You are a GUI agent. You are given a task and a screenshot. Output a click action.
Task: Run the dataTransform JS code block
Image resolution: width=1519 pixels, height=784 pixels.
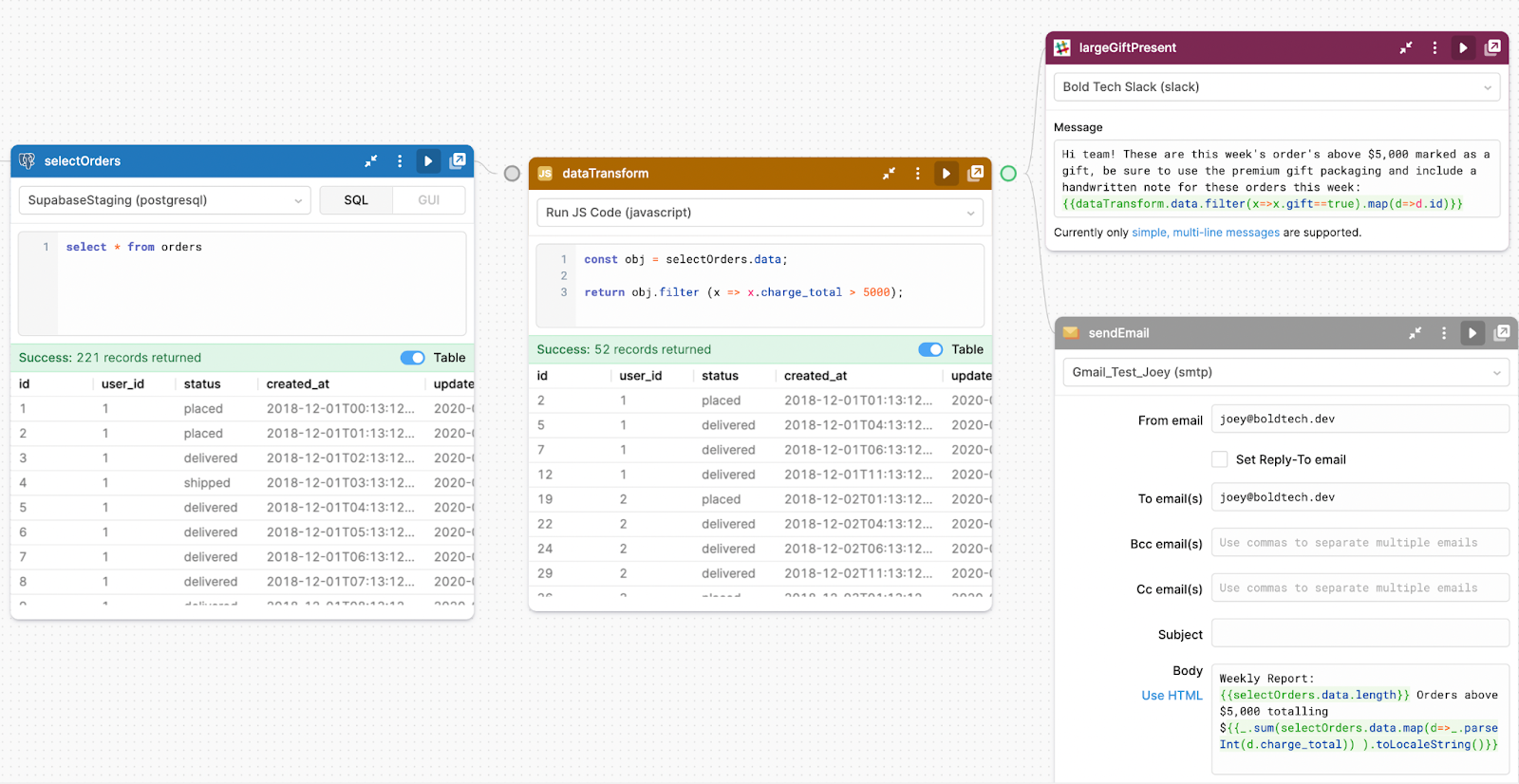pyautogui.click(x=946, y=174)
